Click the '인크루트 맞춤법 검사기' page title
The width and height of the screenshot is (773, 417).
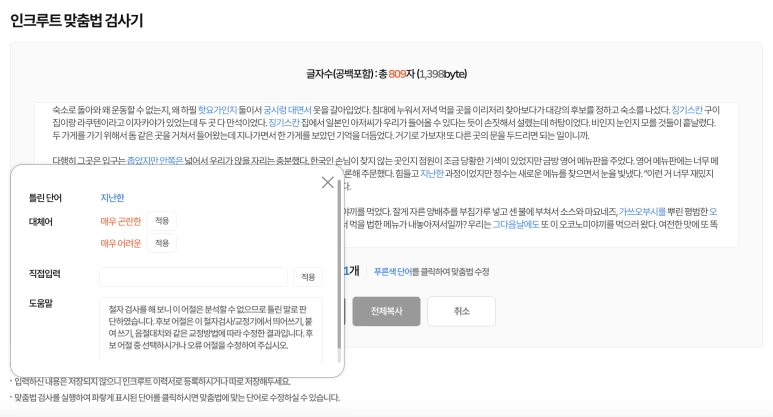77,21
